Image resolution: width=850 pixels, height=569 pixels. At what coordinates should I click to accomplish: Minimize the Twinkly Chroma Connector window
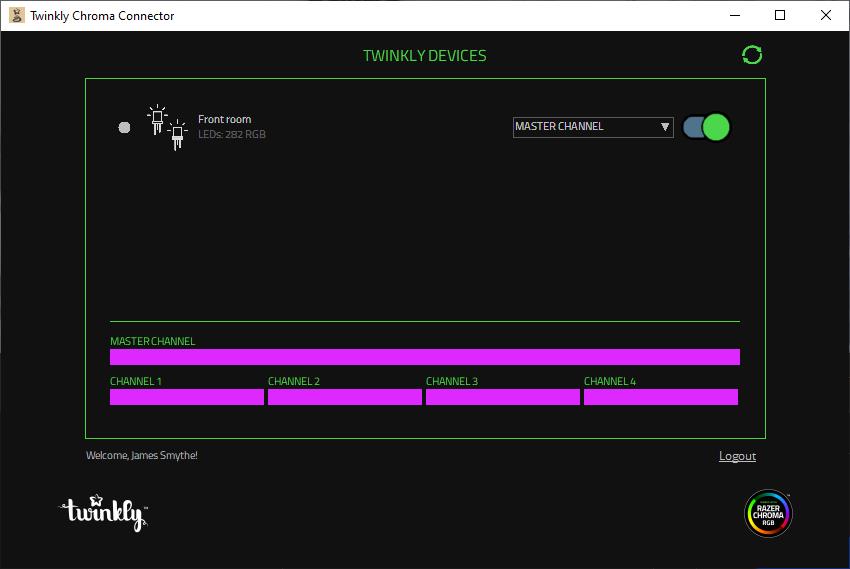[x=735, y=15]
